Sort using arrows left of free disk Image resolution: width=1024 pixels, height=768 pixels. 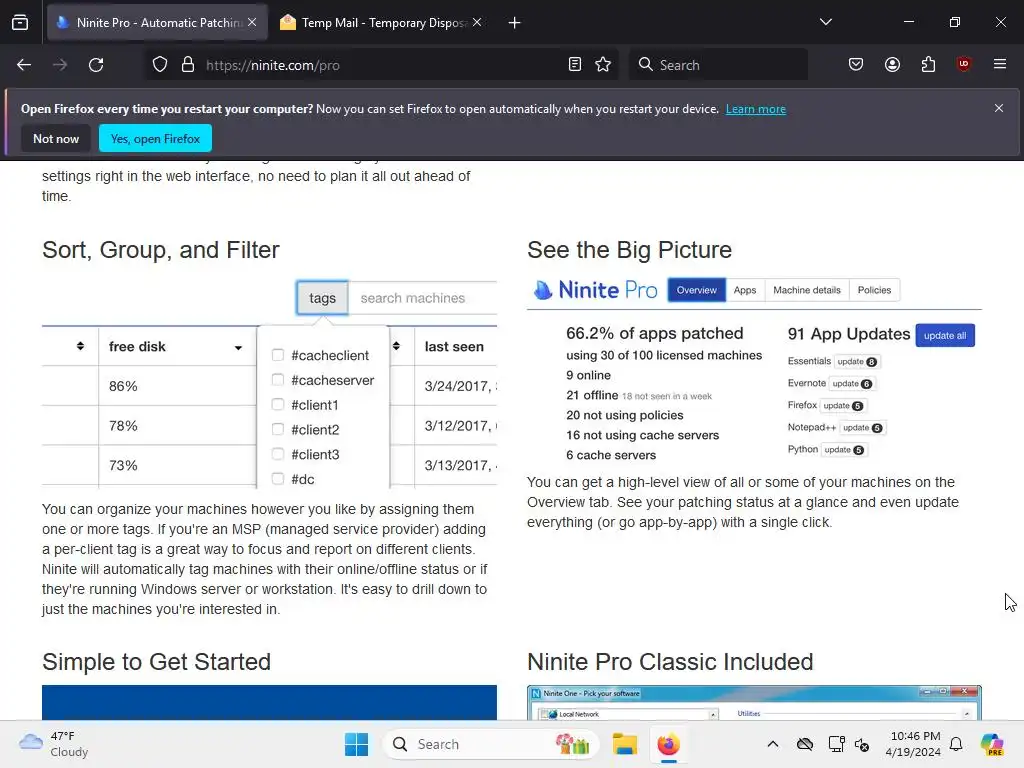[80, 346]
